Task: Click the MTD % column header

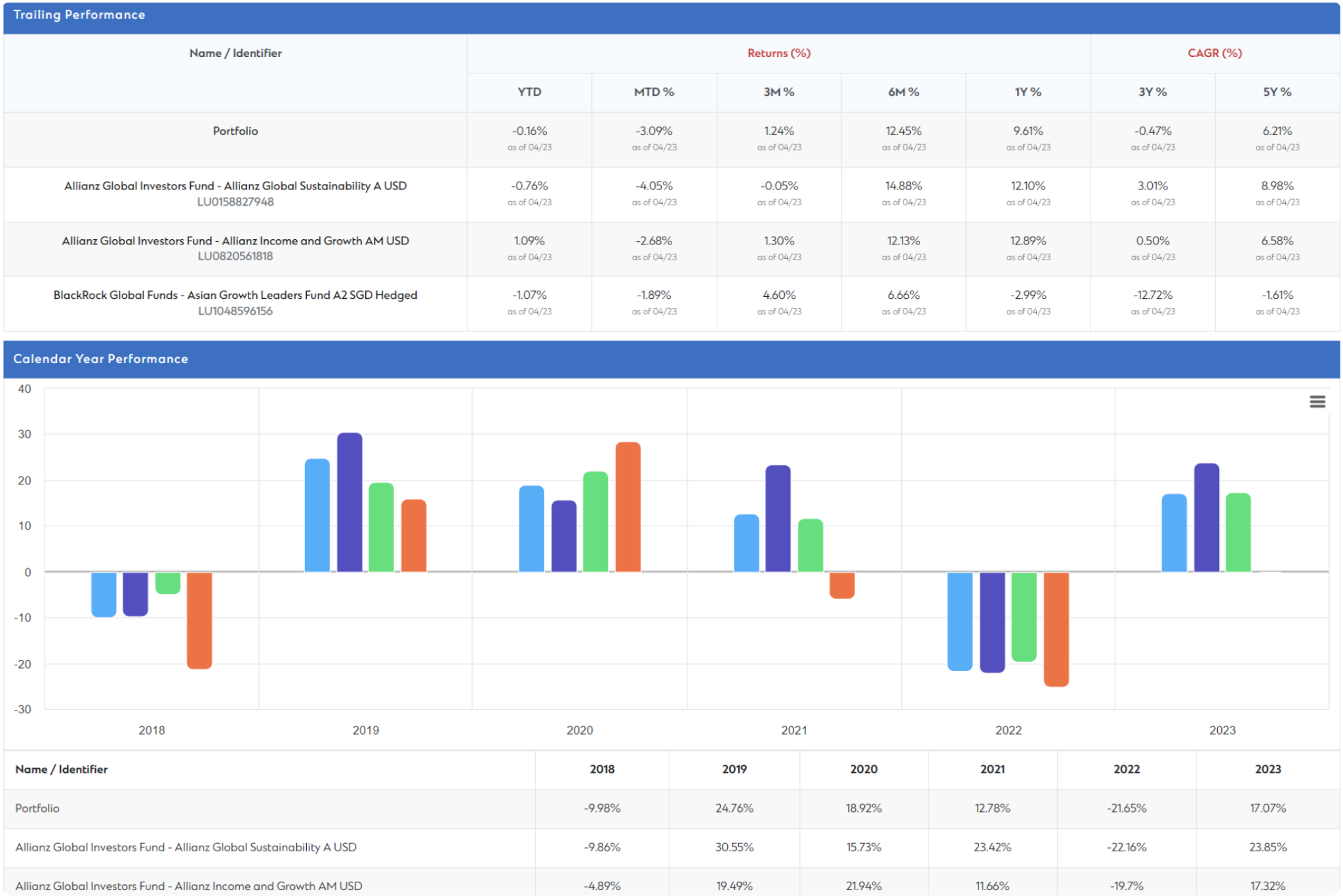Action: coord(654,92)
